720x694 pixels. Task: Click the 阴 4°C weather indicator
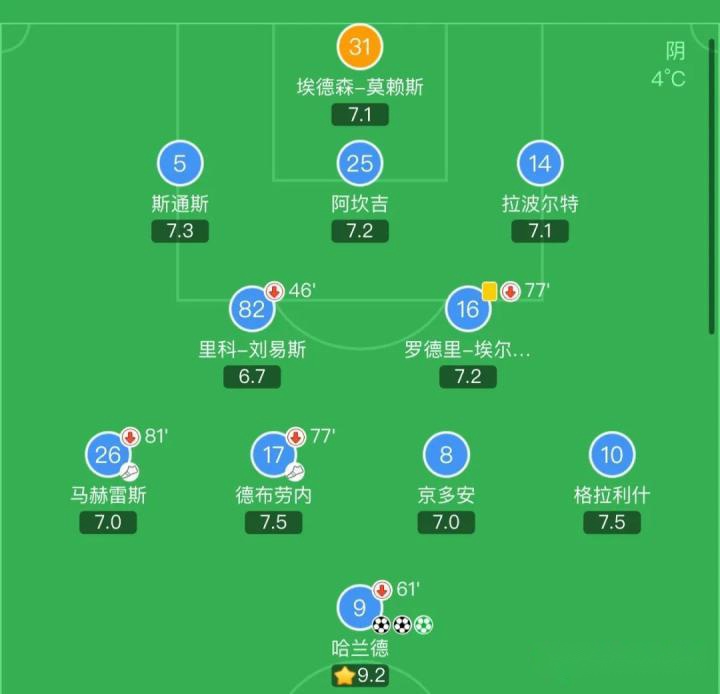[x=668, y=65]
